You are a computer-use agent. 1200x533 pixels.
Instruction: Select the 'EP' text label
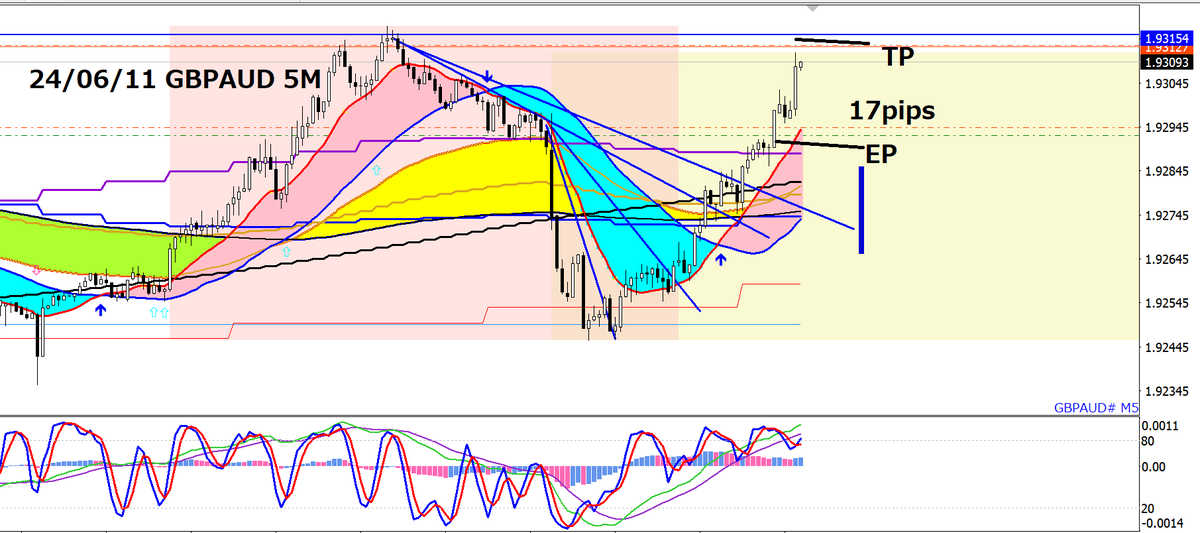click(881, 154)
